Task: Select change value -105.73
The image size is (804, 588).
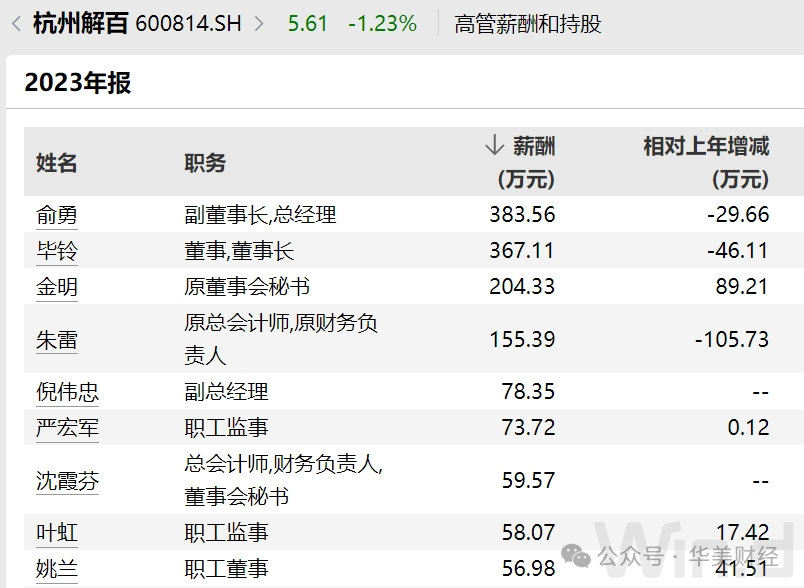Action: pyautogui.click(x=732, y=339)
